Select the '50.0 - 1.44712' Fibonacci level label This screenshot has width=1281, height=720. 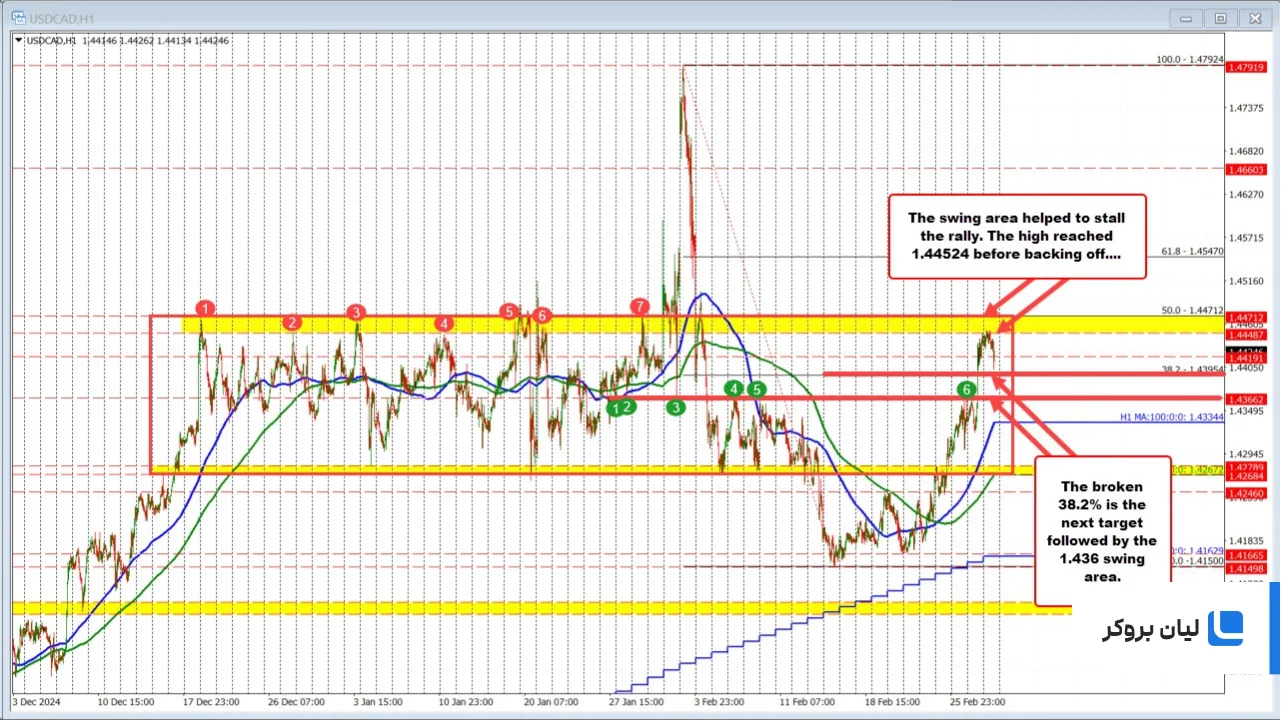(1192, 310)
